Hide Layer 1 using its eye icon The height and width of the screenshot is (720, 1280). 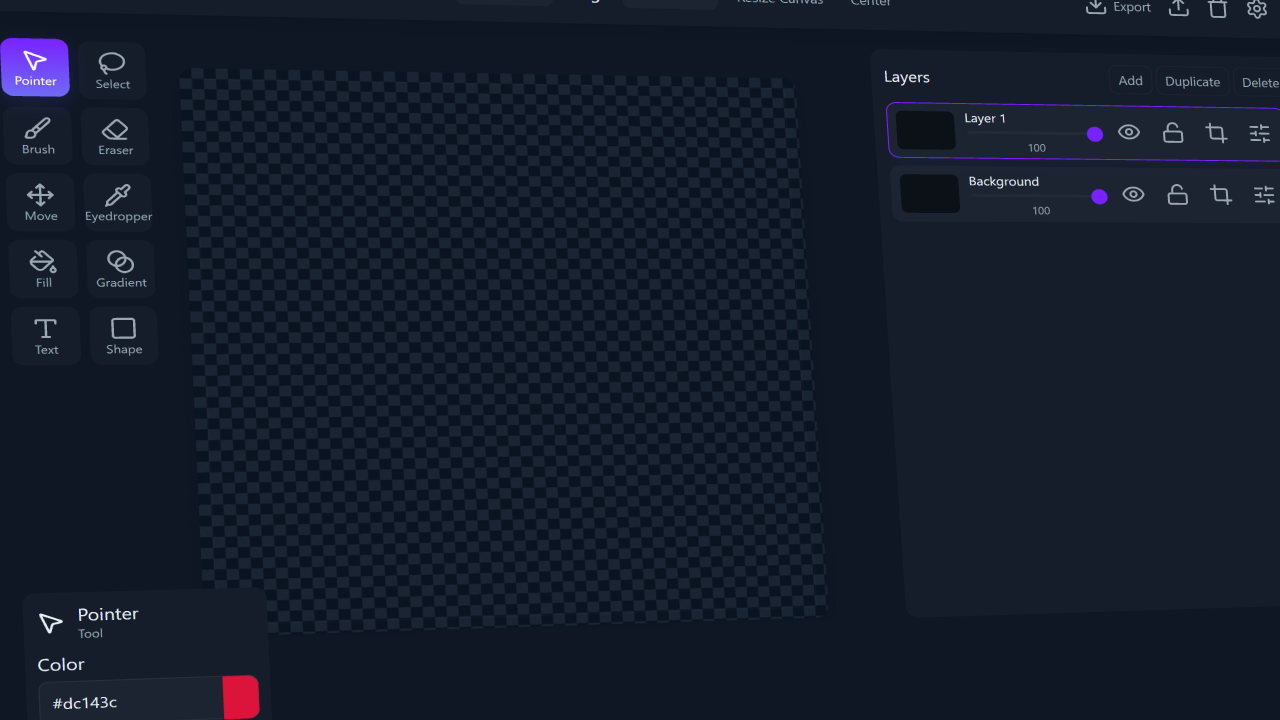coord(1129,132)
